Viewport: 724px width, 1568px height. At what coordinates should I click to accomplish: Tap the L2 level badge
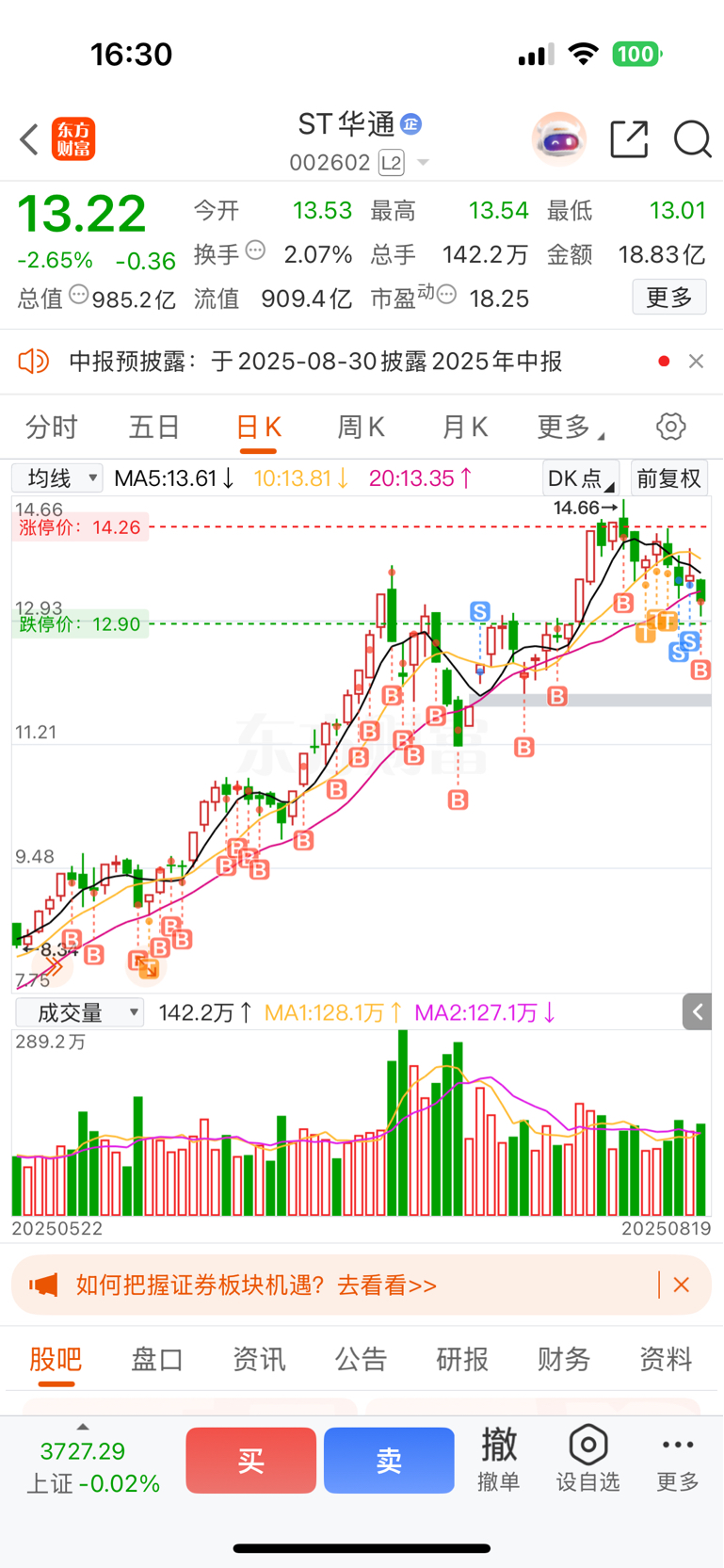391,163
